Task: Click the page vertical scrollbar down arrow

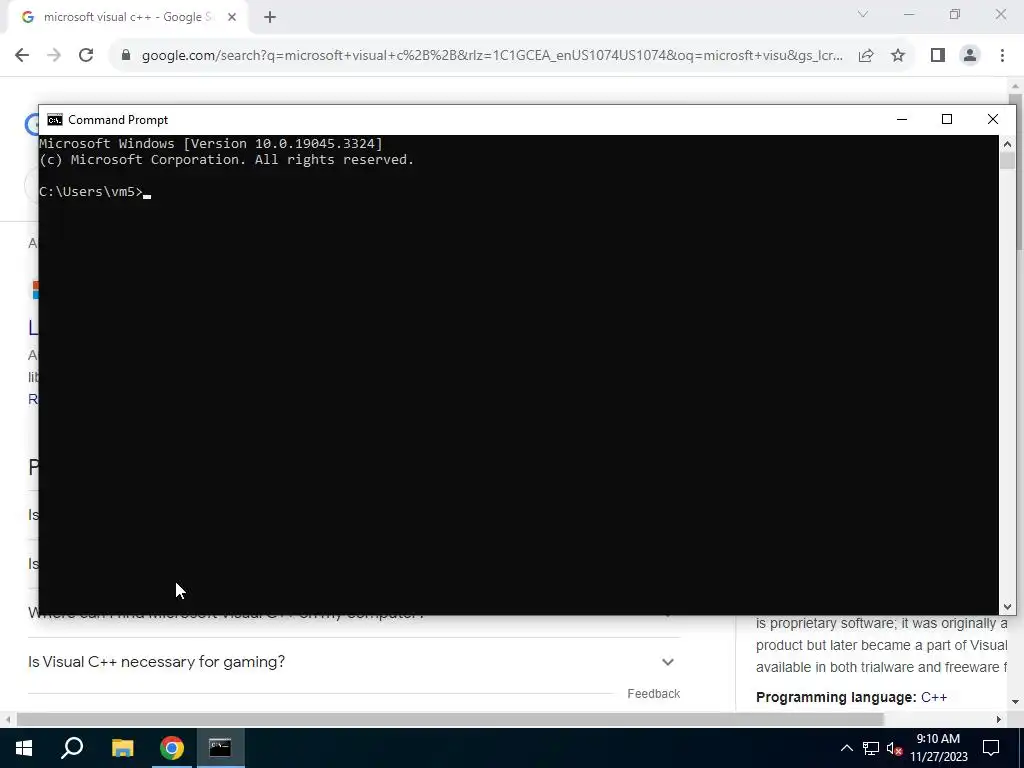Action: [1016, 702]
